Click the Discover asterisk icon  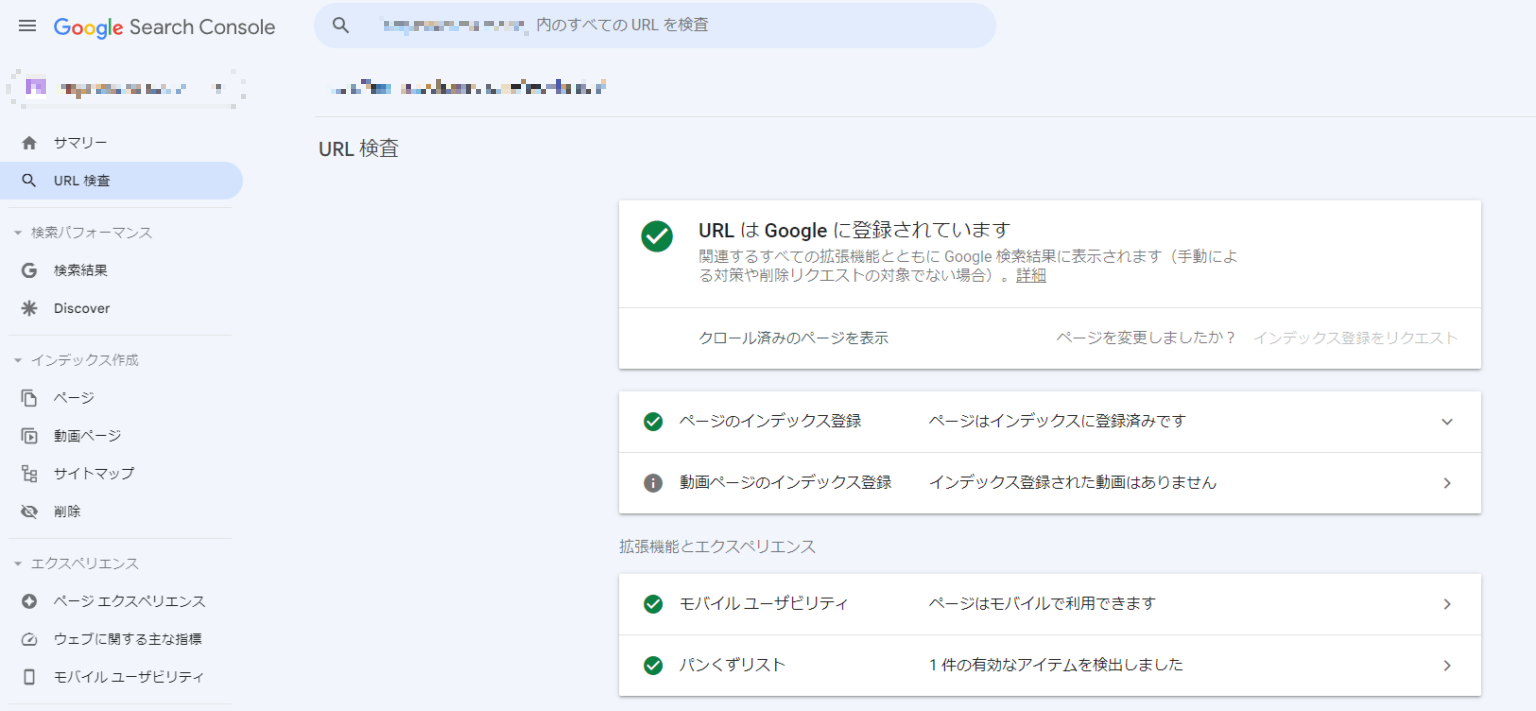tap(29, 308)
